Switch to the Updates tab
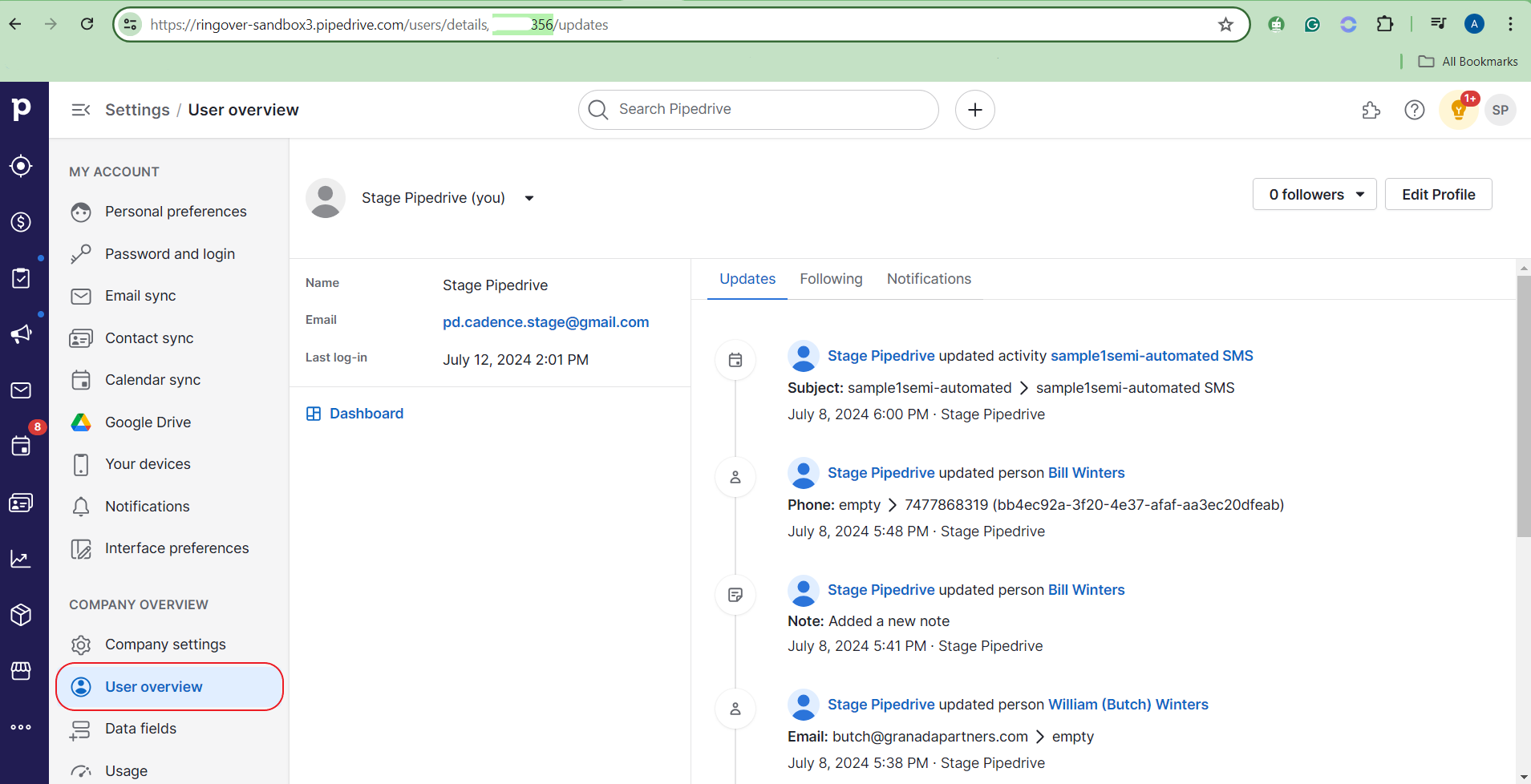 point(747,279)
